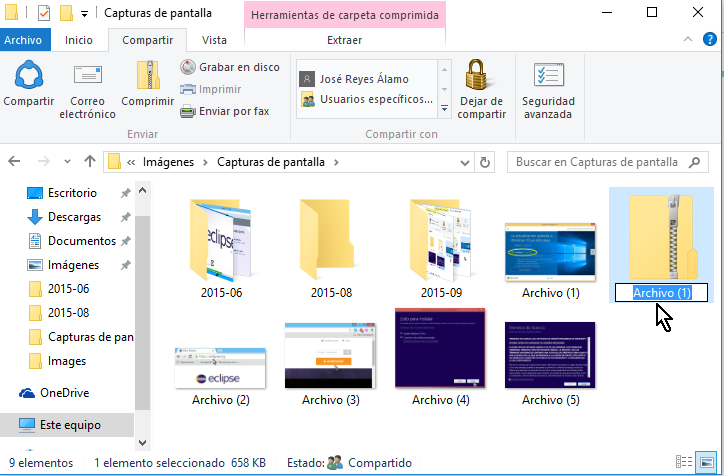This screenshot has height=476, width=724.
Task: Show hidden breadcrumb levels with double chevron
Action: point(131,162)
